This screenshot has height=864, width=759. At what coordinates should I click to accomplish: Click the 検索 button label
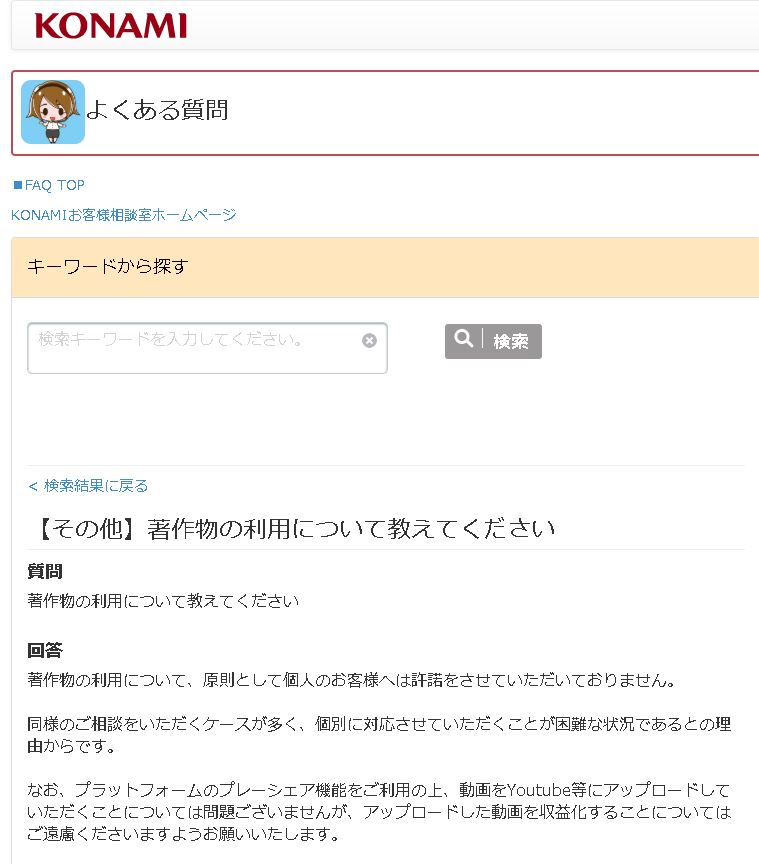[x=510, y=342]
